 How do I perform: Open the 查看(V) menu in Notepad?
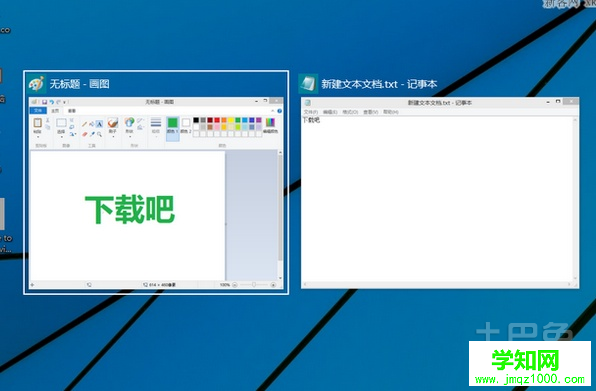[x=371, y=112]
